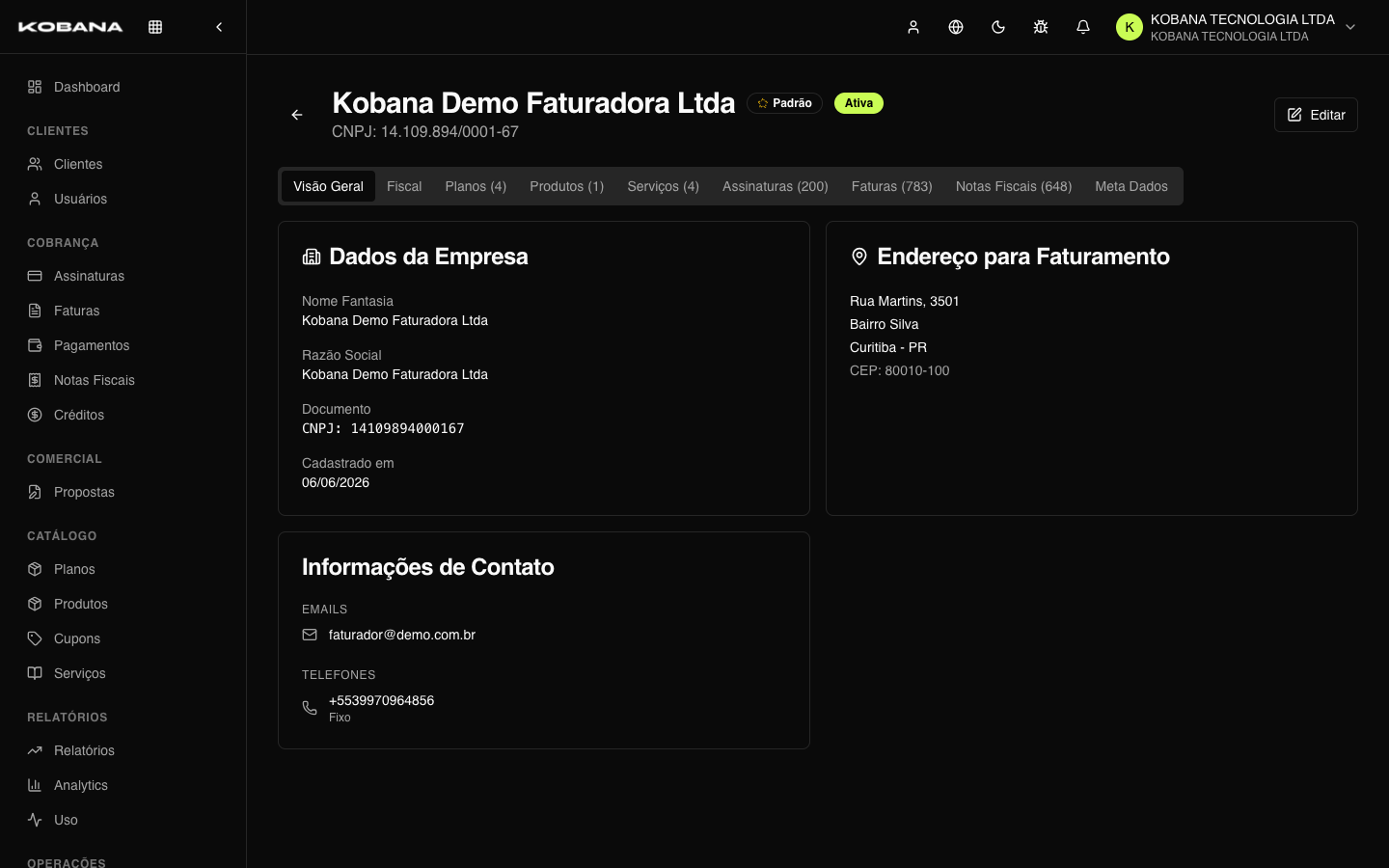Open the Produtos (1) tab
This screenshot has width=1389, height=868.
coord(566,186)
